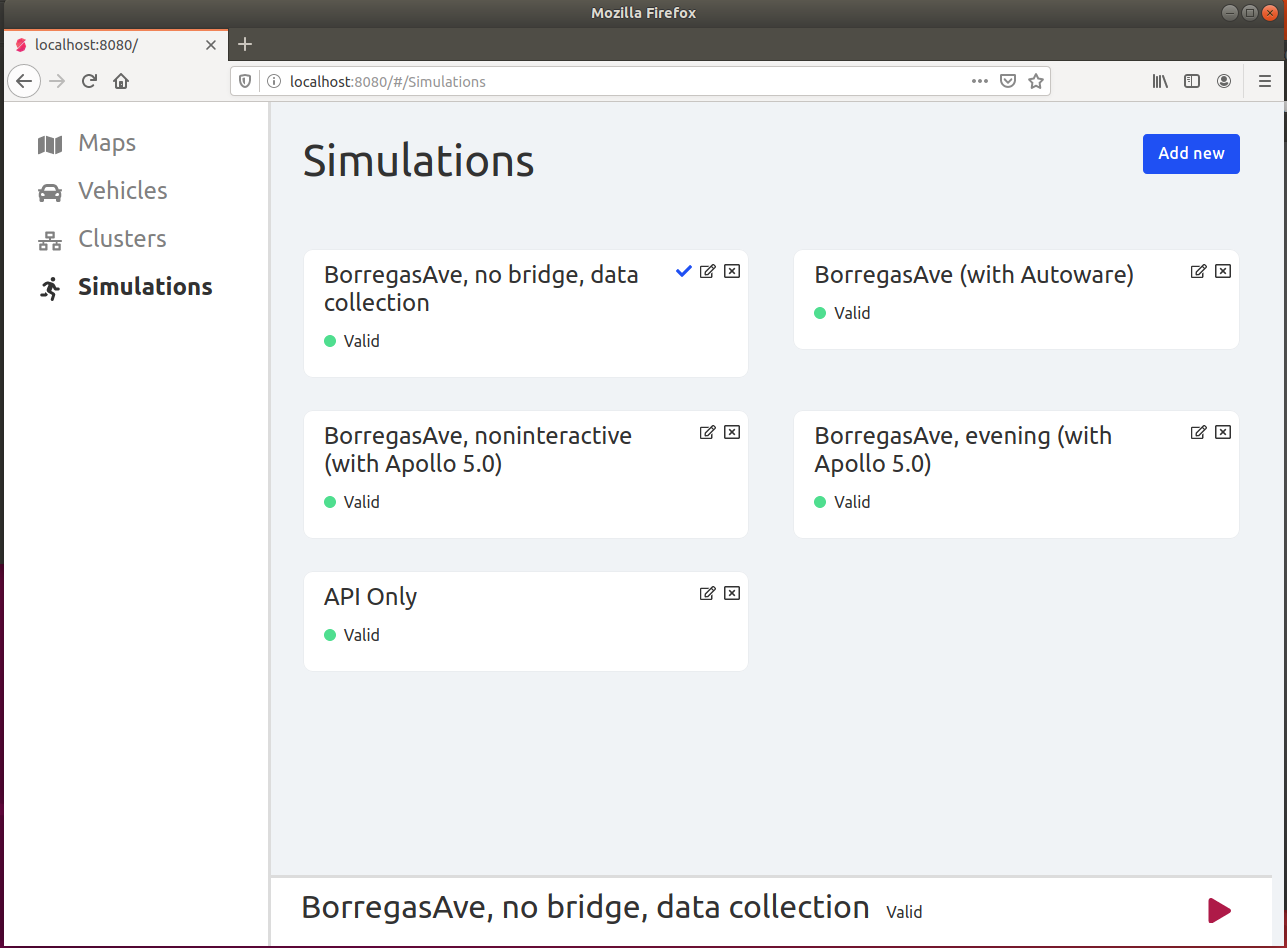Click the reload page icon

point(88,81)
